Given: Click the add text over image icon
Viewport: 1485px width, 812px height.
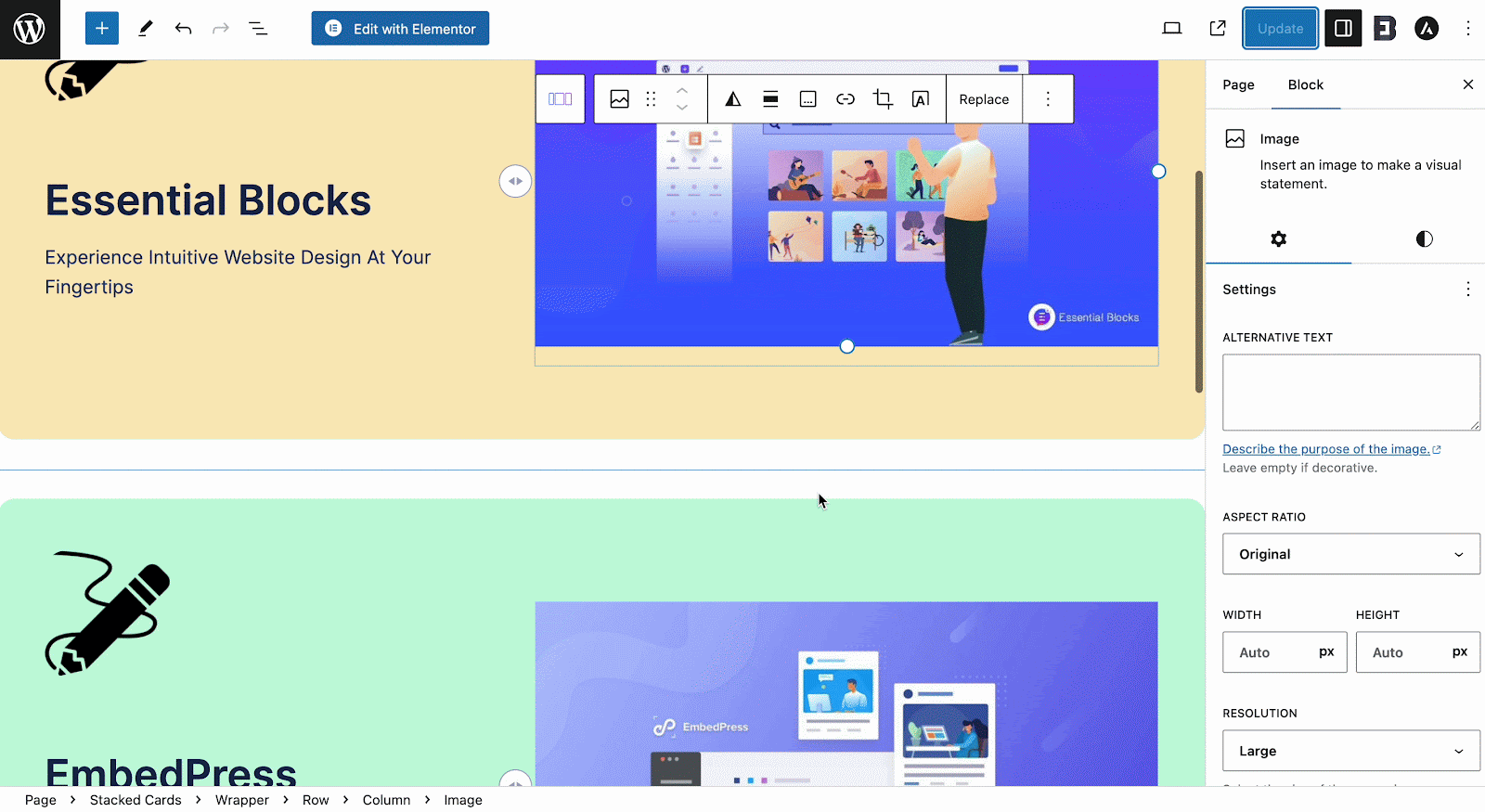Looking at the screenshot, I should [x=921, y=99].
